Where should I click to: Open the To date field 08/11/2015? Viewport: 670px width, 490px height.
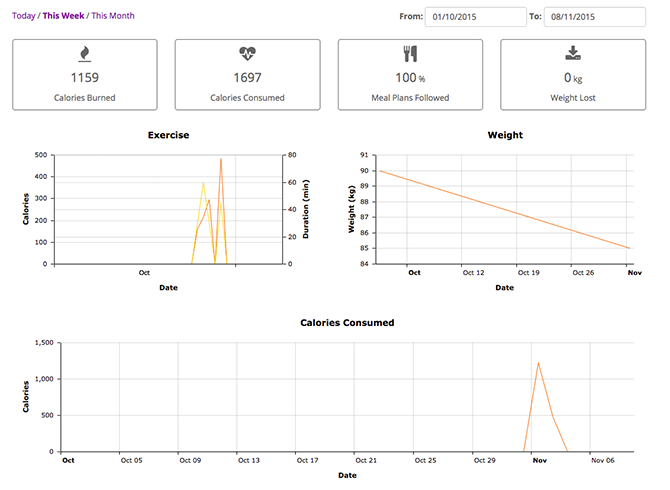pos(594,17)
